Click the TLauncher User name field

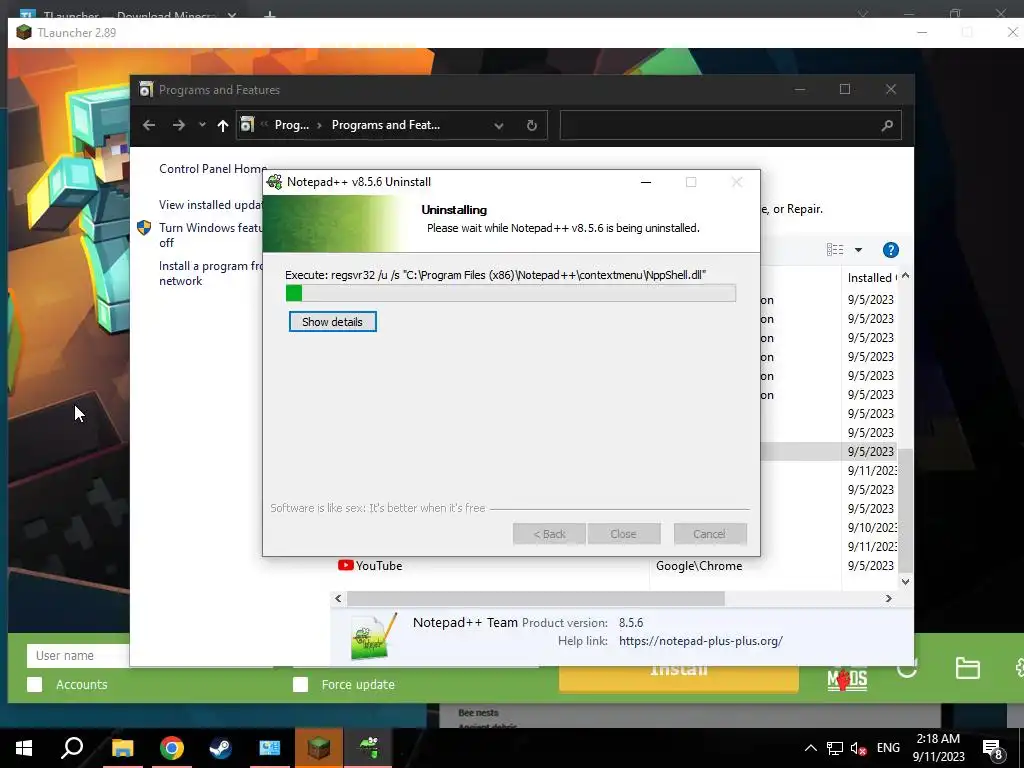tap(78, 655)
